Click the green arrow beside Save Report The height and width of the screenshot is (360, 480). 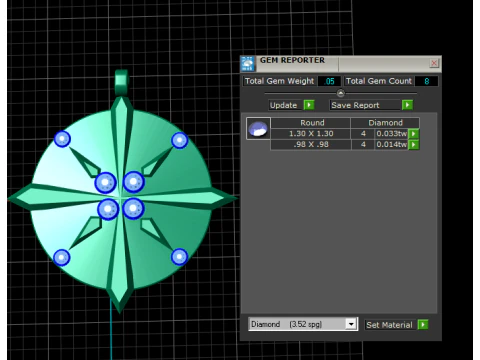(x=407, y=105)
